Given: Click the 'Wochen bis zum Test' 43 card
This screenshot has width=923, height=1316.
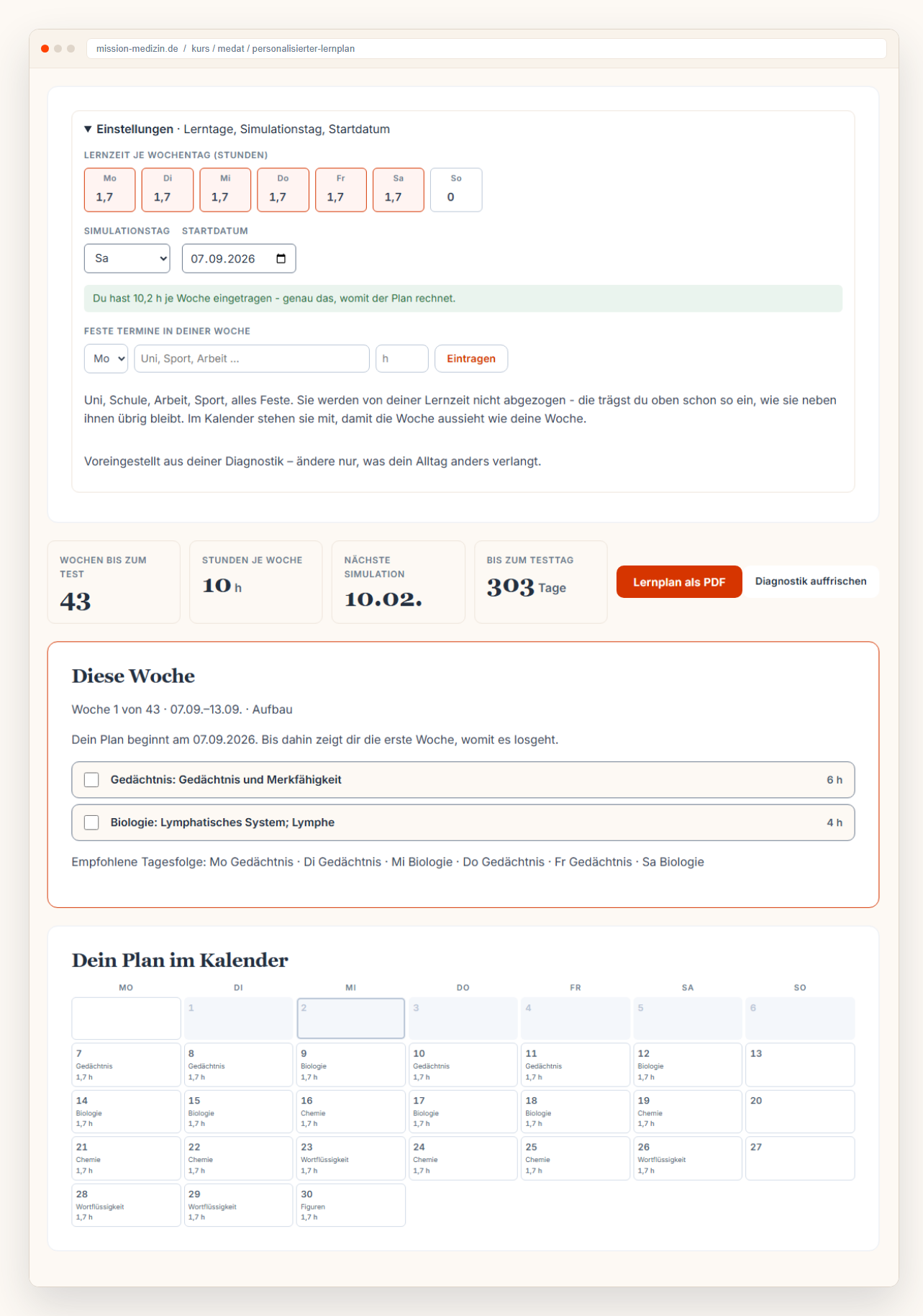Looking at the screenshot, I should [x=114, y=582].
